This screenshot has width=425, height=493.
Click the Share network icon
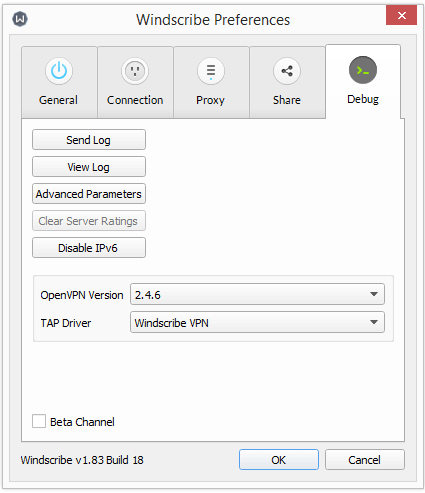(287, 71)
